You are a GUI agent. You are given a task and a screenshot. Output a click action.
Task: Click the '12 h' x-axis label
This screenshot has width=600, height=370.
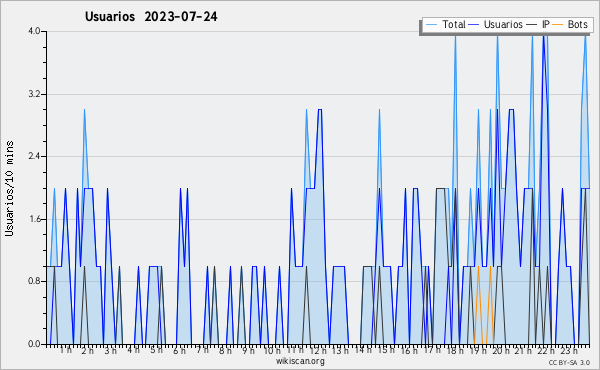coord(318,351)
